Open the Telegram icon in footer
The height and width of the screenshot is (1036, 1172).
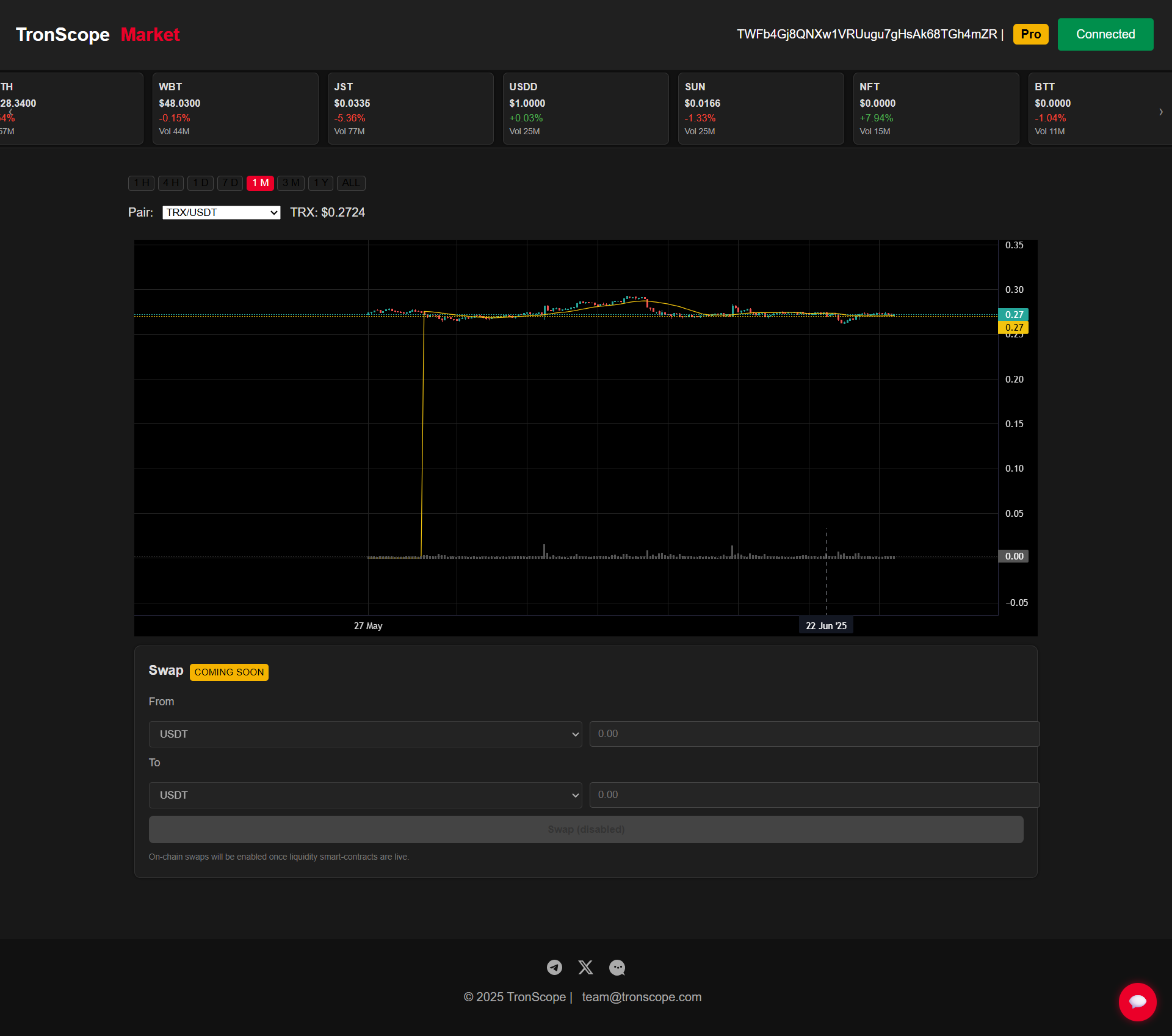click(x=554, y=967)
